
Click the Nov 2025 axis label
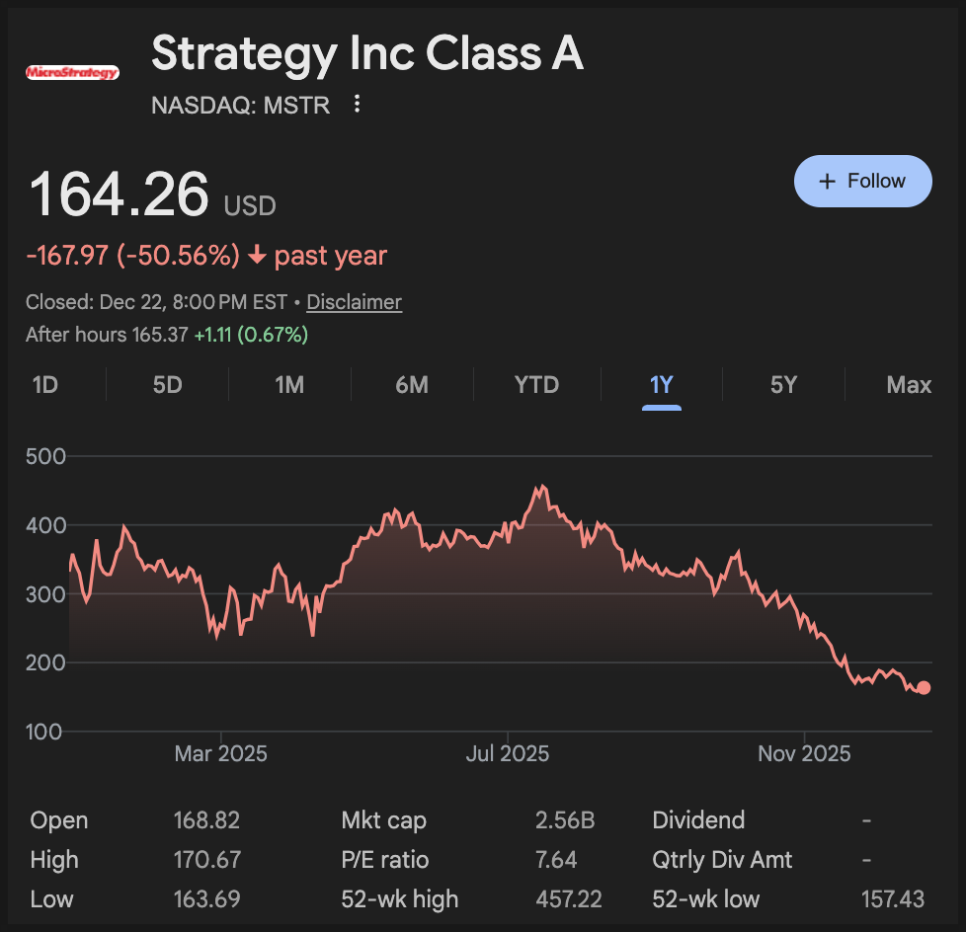click(804, 753)
